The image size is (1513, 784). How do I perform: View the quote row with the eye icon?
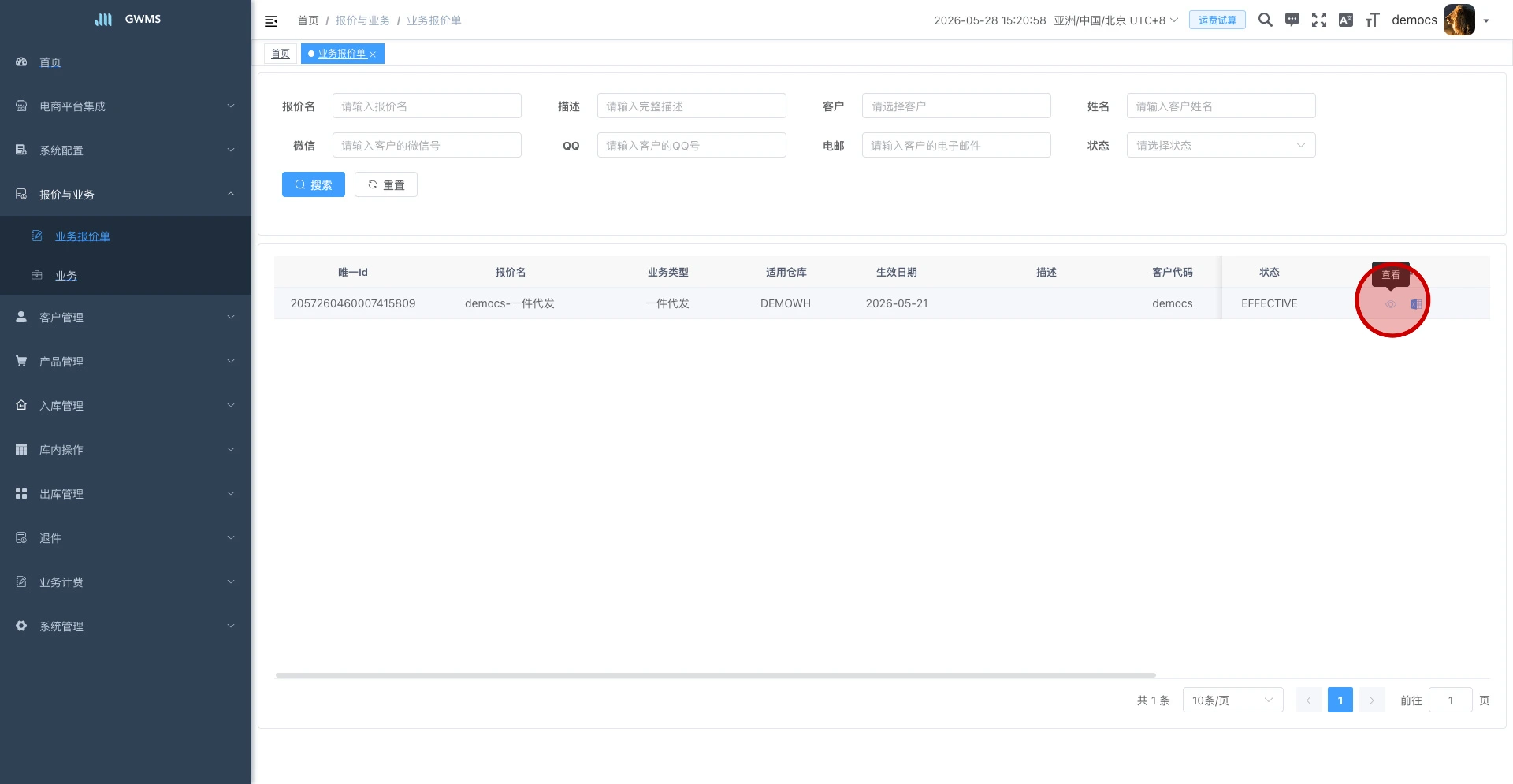1391,304
